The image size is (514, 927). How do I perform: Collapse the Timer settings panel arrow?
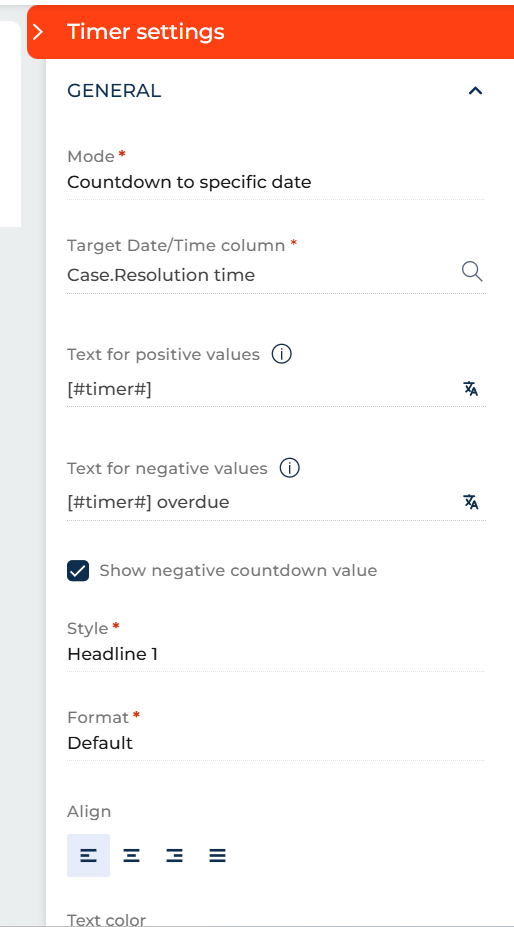(38, 32)
